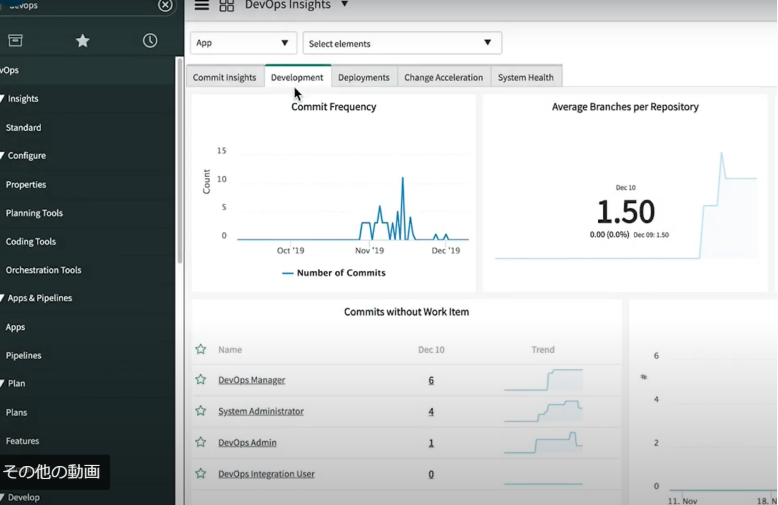
Task: Toggle the Number of Commits legend
Action: point(334,273)
